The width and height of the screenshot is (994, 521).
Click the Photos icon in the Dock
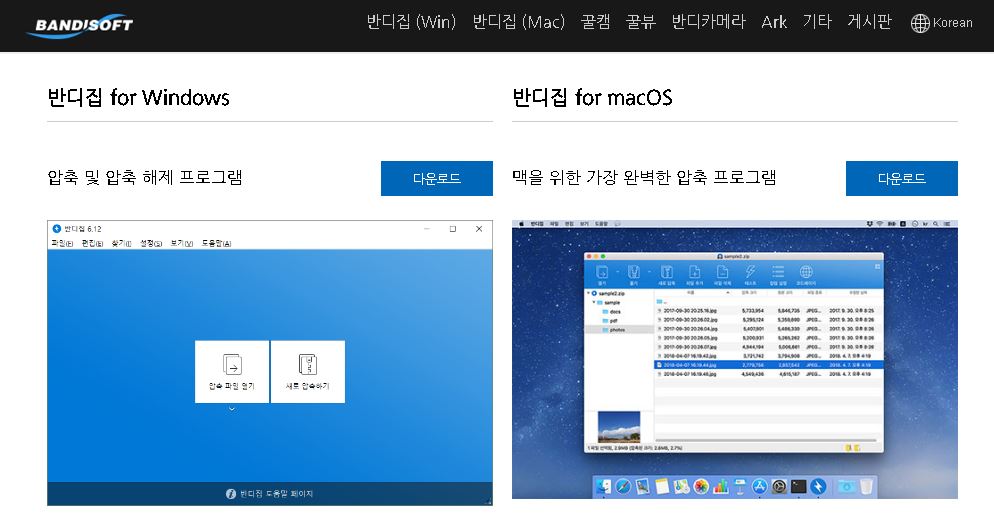(x=700, y=486)
